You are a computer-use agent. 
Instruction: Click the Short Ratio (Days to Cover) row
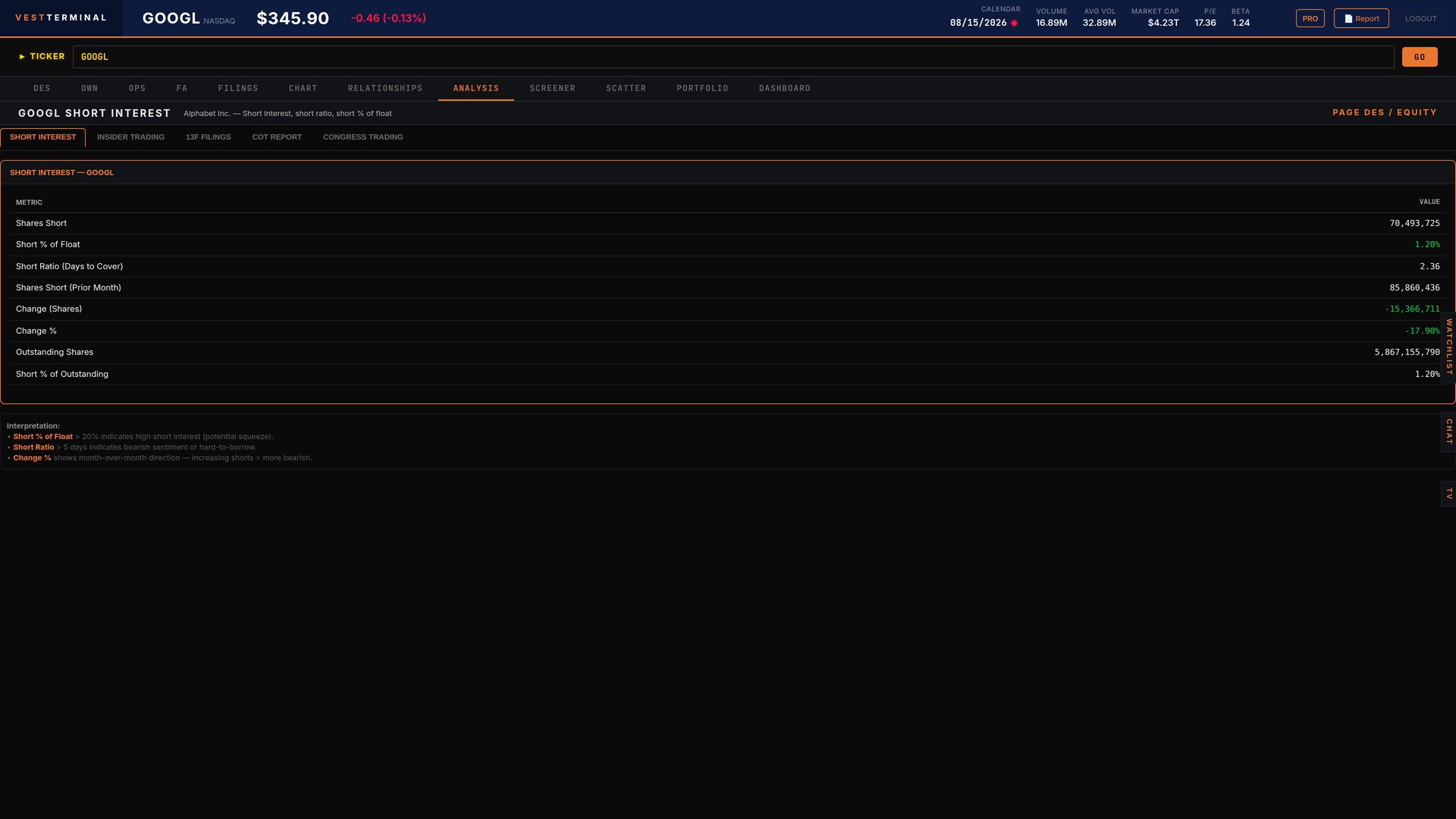[x=728, y=266]
